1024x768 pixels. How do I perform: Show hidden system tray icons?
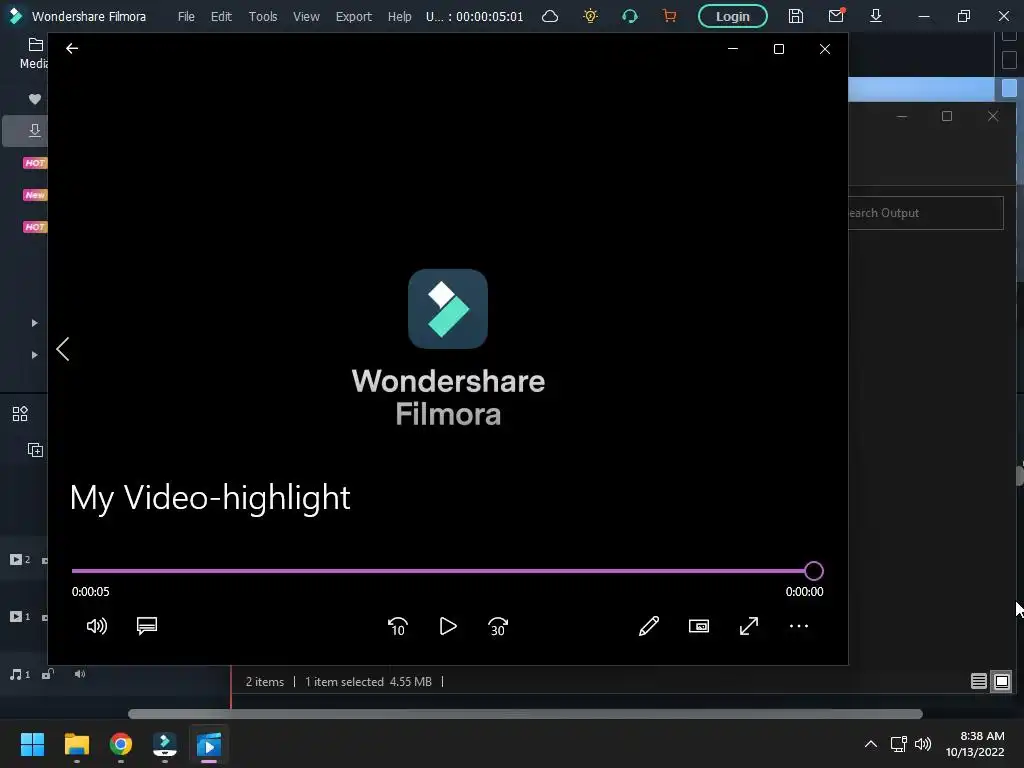click(871, 744)
